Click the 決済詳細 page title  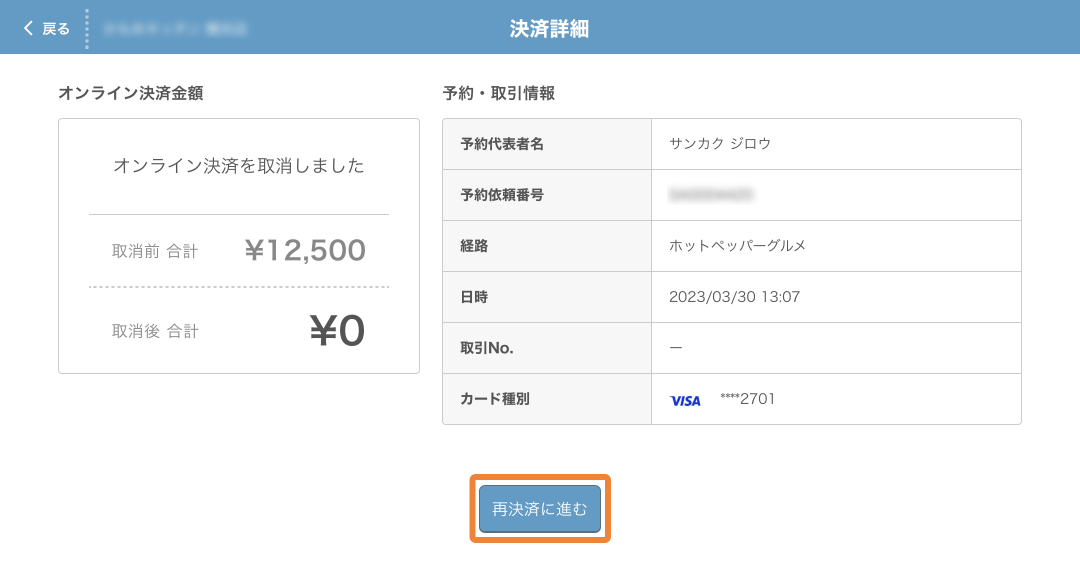pyautogui.click(x=549, y=29)
